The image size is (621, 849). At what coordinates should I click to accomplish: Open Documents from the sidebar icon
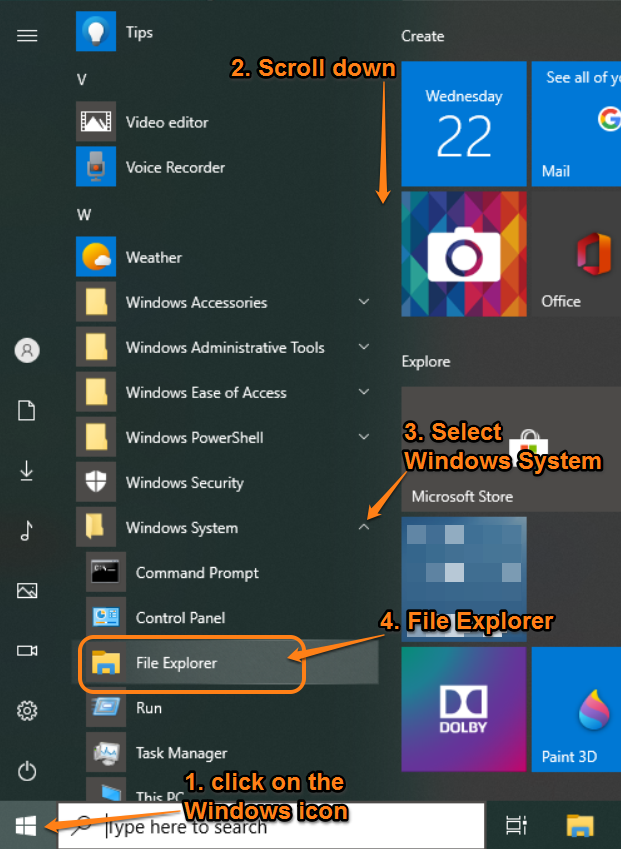coord(27,410)
